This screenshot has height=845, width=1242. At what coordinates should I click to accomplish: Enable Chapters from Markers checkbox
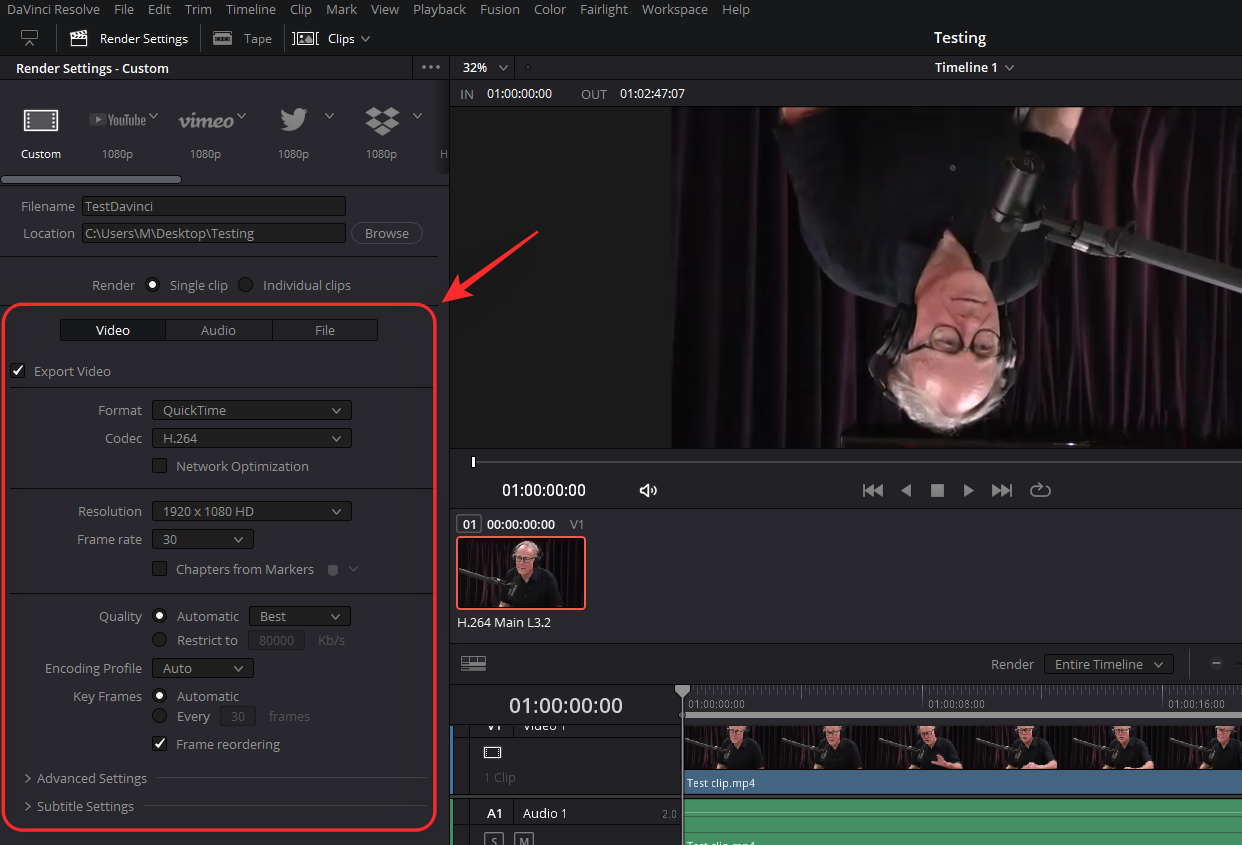159,569
